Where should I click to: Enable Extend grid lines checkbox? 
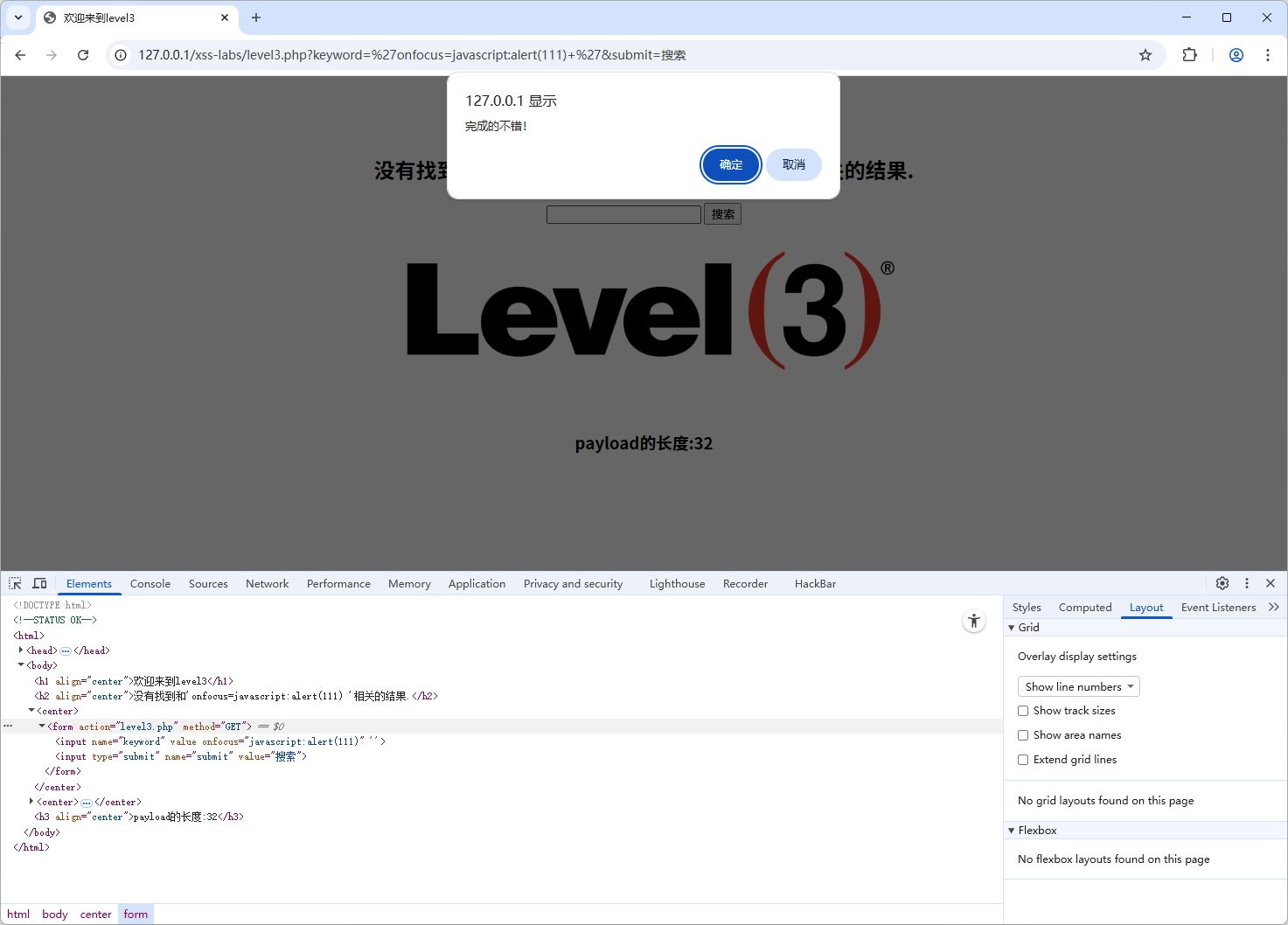(1023, 760)
